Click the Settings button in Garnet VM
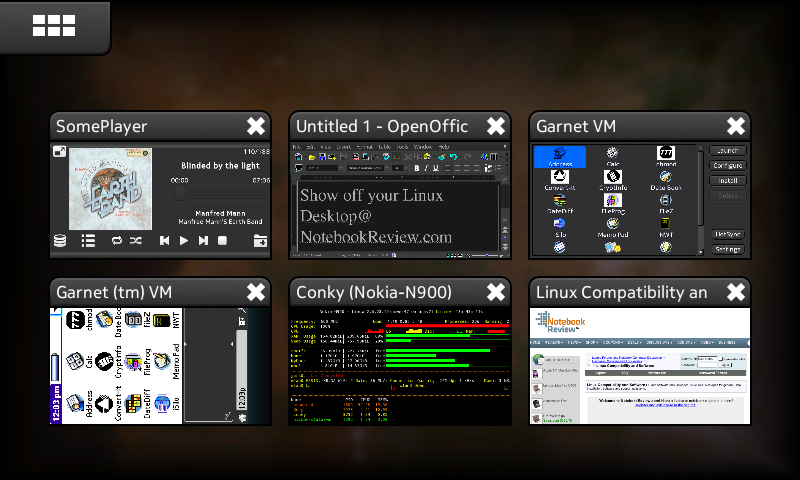The width and height of the screenshot is (800, 480). tap(728, 249)
